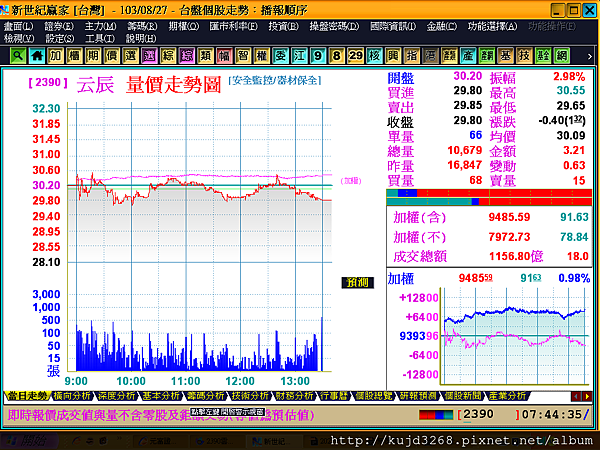The height and width of the screenshot is (450, 600).
Task: Open the 檢視(V) menu
Action: (19, 39)
